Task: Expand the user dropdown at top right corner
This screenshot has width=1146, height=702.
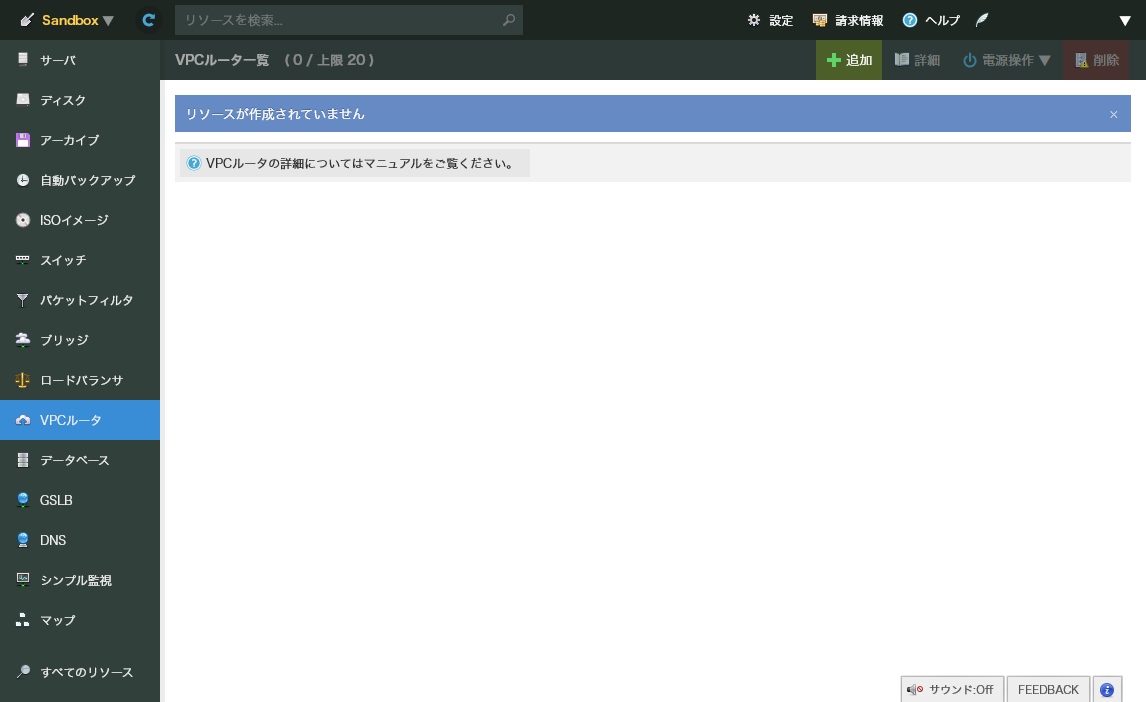Action: [x=1124, y=19]
